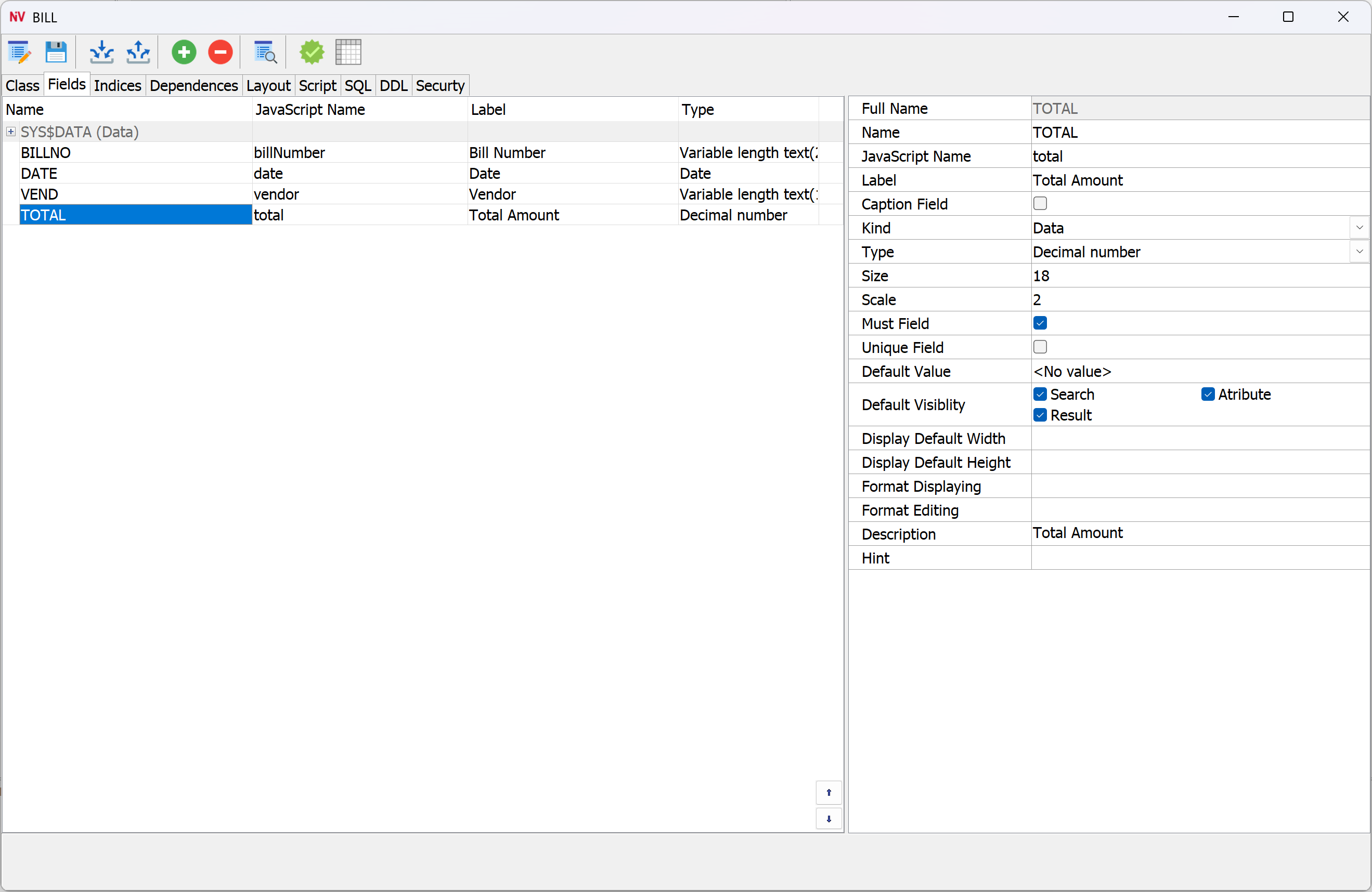Tick the Unique Field checkbox

1040,347
